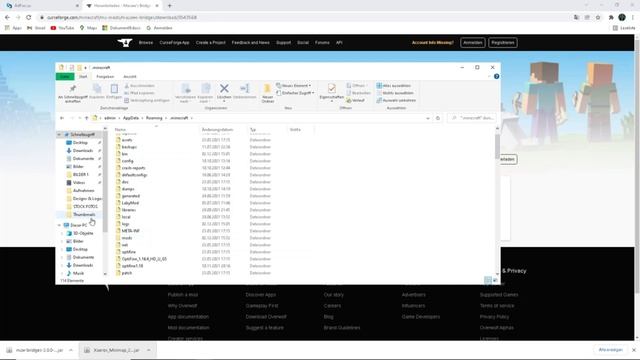The image size is (640, 360).
Task: Open Browse in the CurseForge menu
Action: [146, 42]
